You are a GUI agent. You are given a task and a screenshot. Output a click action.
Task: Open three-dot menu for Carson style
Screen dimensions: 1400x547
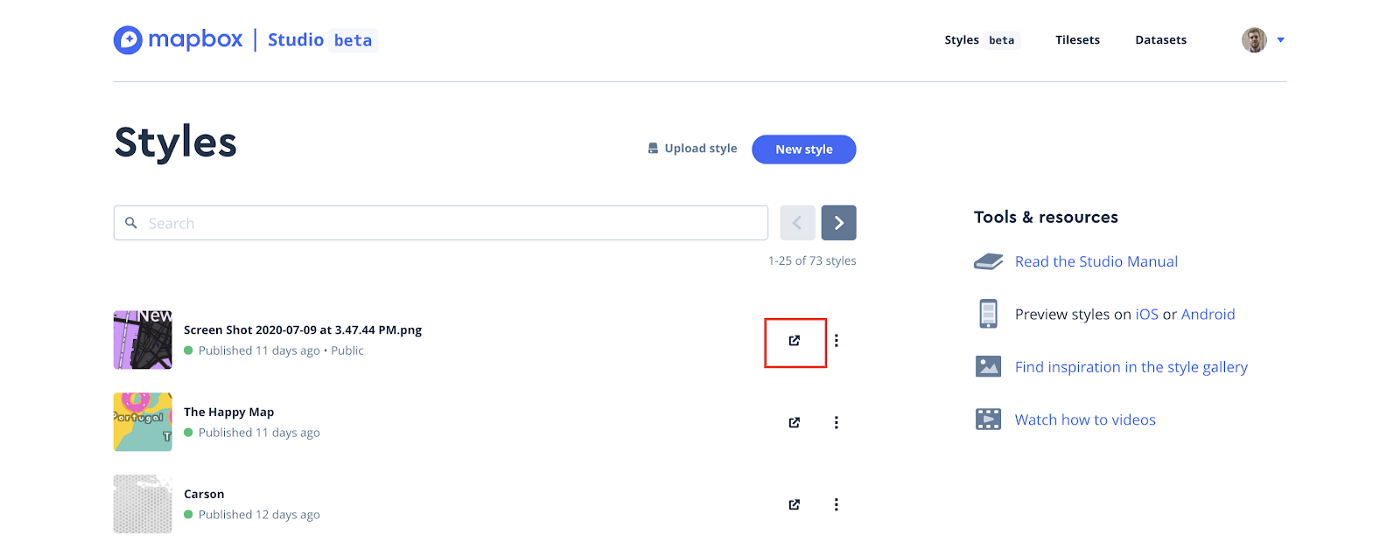(x=836, y=504)
